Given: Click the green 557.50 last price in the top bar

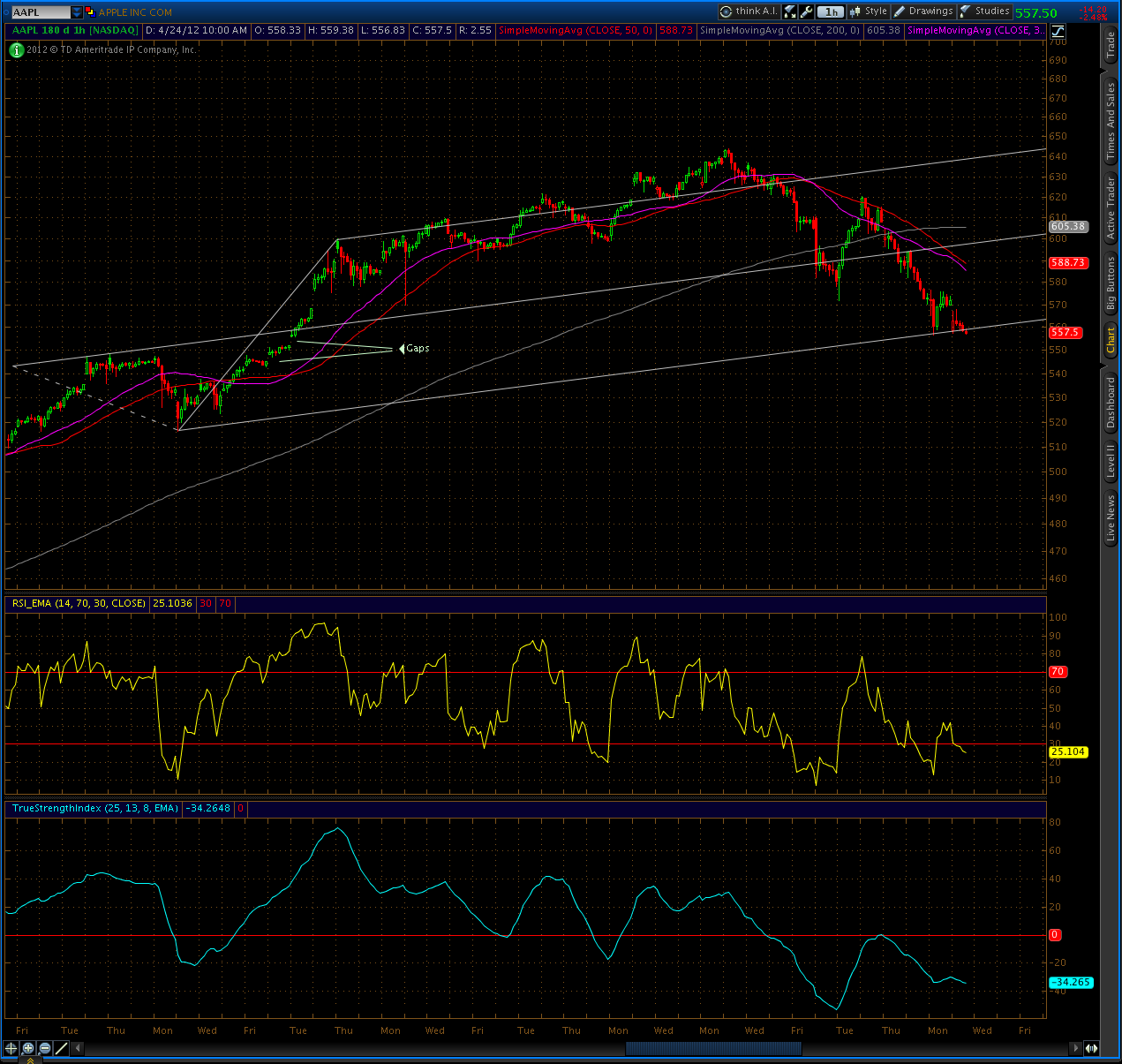Looking at the screenshot, I should click(1036, 13).
